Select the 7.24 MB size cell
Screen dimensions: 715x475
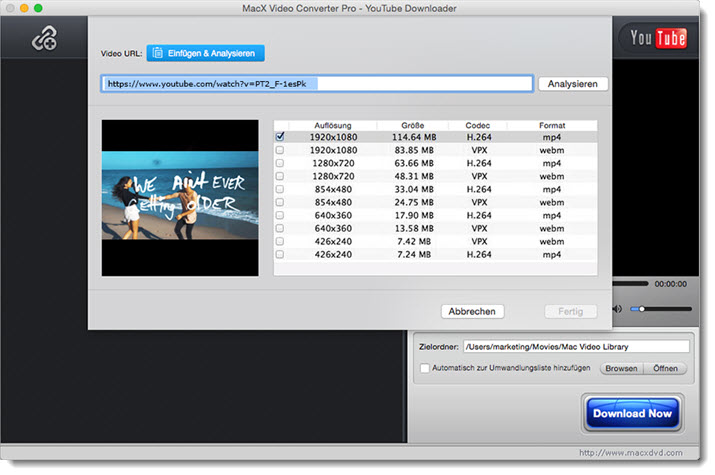point(414,254)
